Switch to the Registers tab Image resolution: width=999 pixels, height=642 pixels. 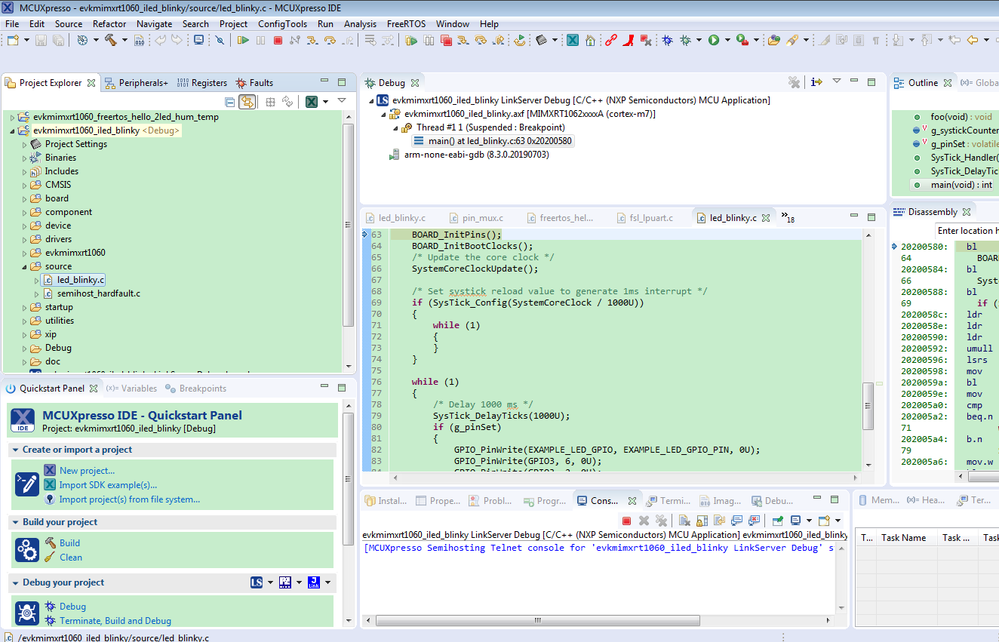209,83
